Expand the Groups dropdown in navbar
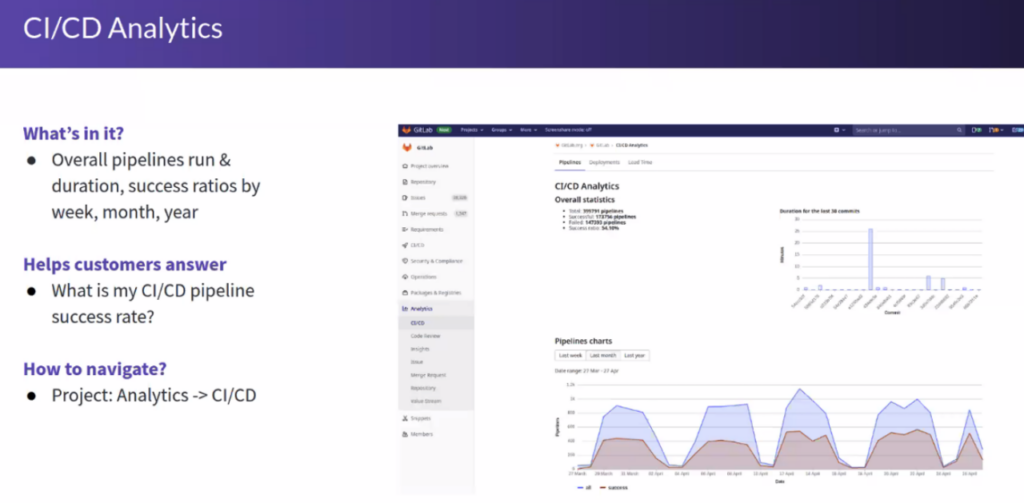Viewport: 1024px width, 503px height. (x=501, y=130)
